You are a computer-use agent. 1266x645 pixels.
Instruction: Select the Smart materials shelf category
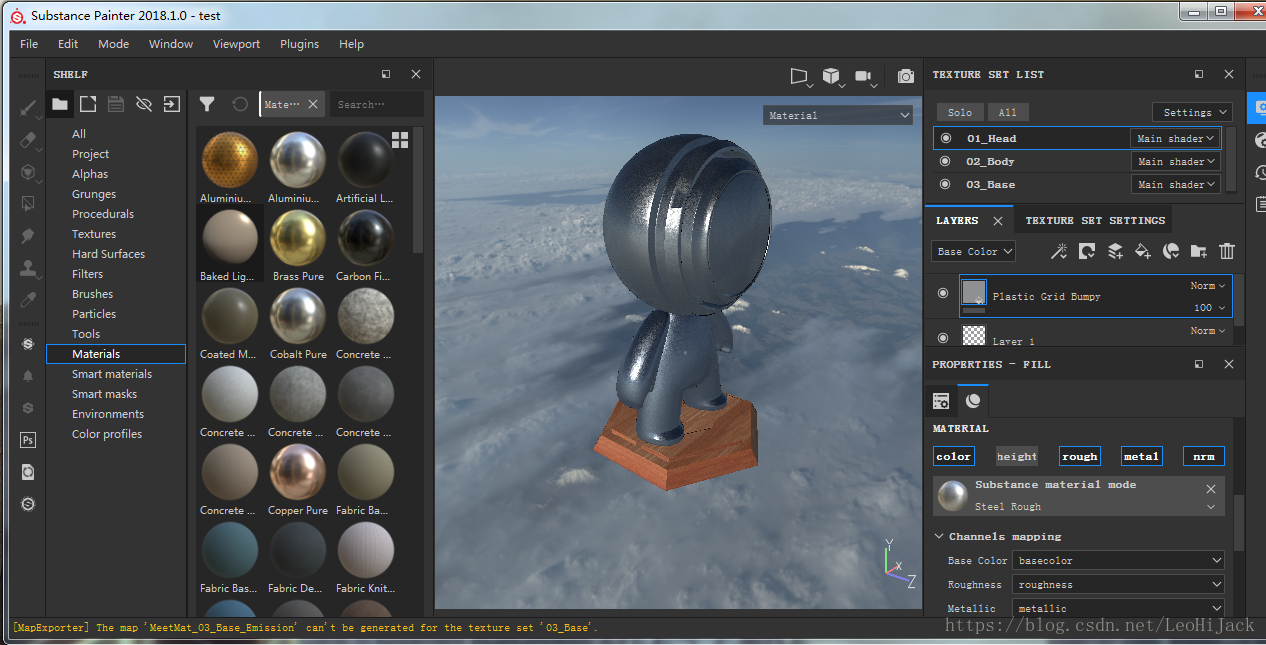coord(112,374)
